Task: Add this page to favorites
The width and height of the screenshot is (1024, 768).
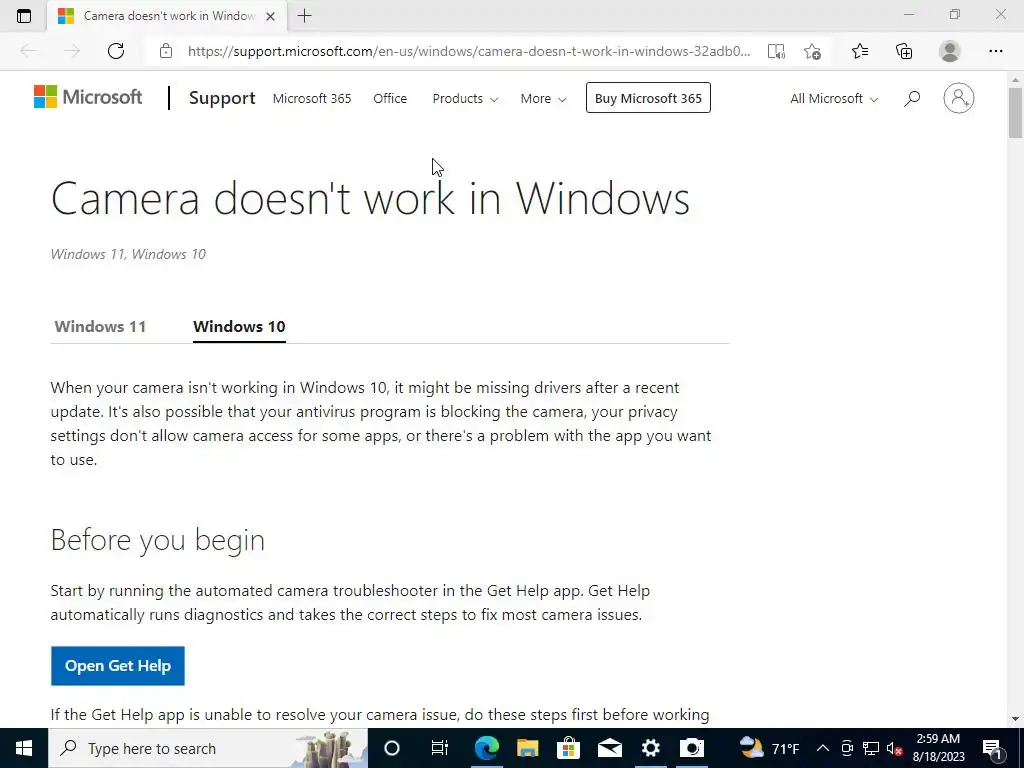Action: tap(812, 51)
